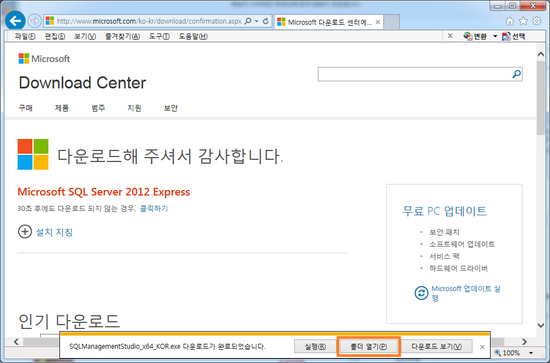This screenshot has height=363, width=550.
Task: Click the 변환 toolbar button
Action: click(475, 36)
